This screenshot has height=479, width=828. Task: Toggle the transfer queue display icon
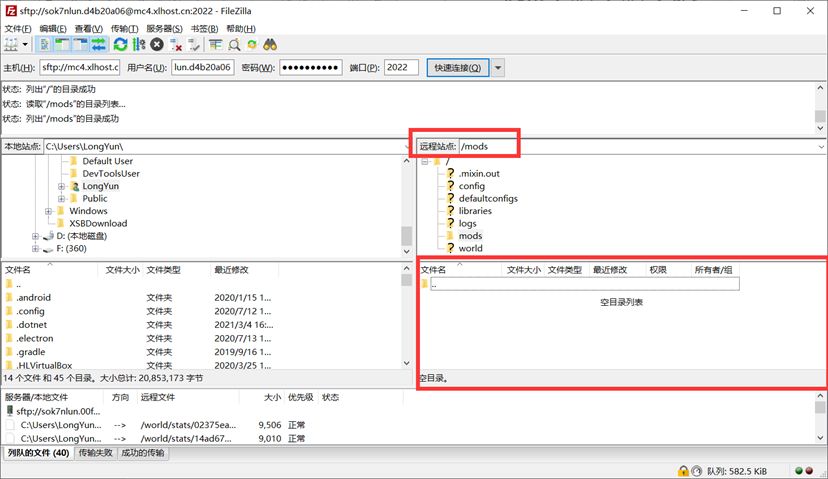click(98, 45)
